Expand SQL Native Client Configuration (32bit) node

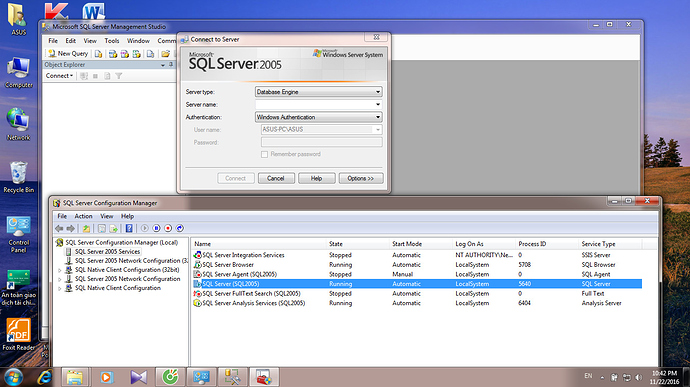click(60, 270)
